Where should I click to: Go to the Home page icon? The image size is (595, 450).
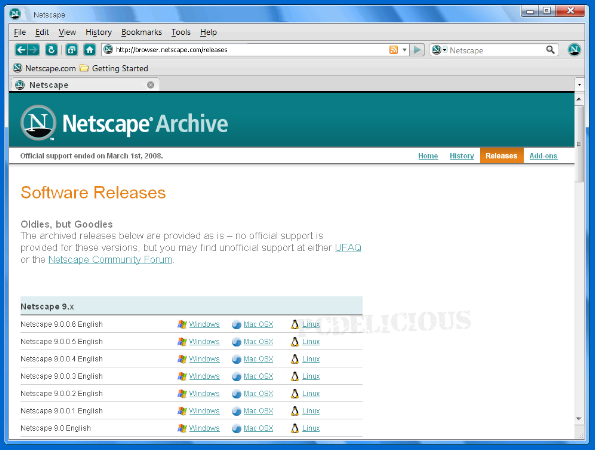[90, 50]
